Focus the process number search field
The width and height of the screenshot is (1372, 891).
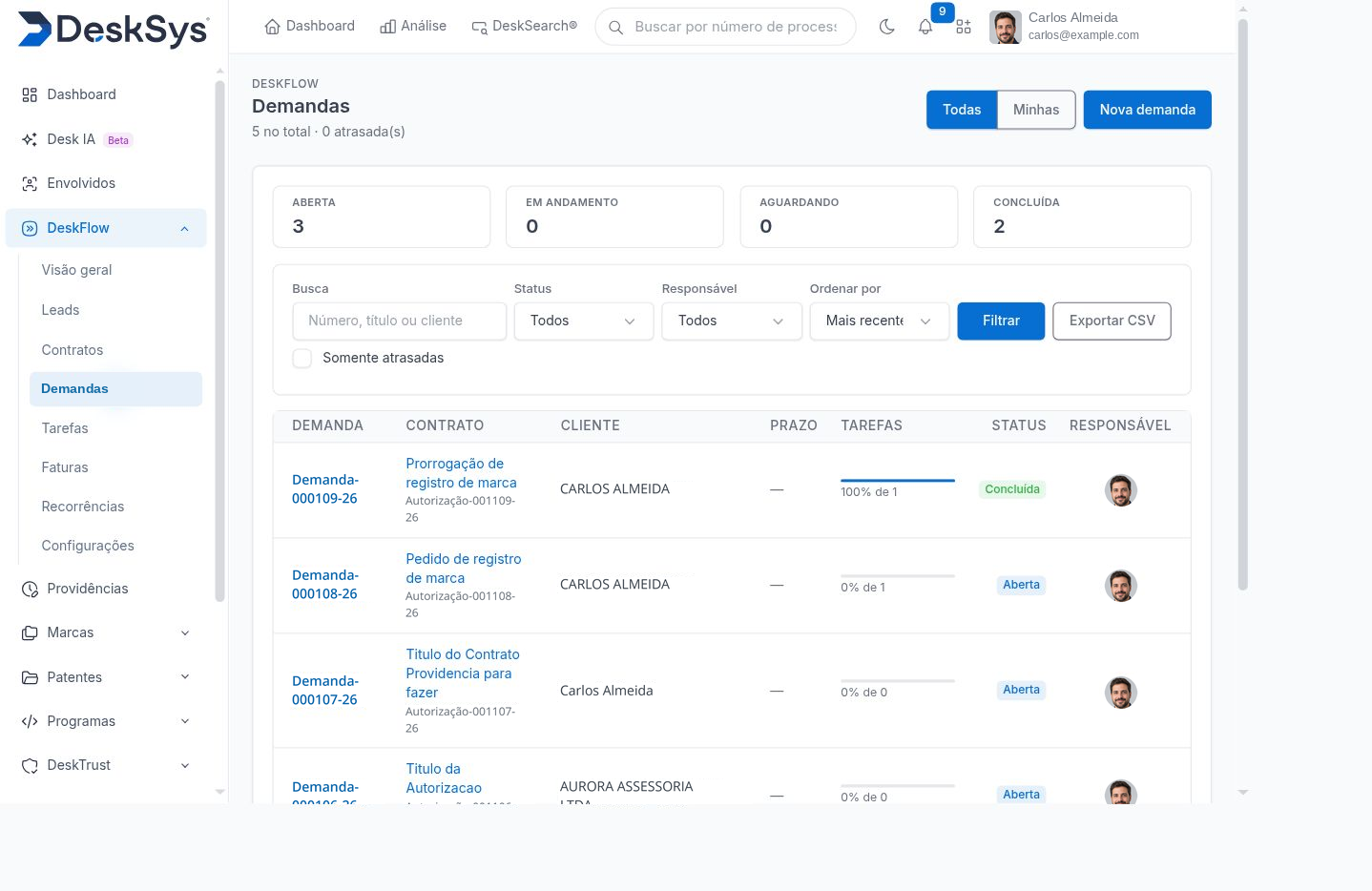(x=725, y=27)
